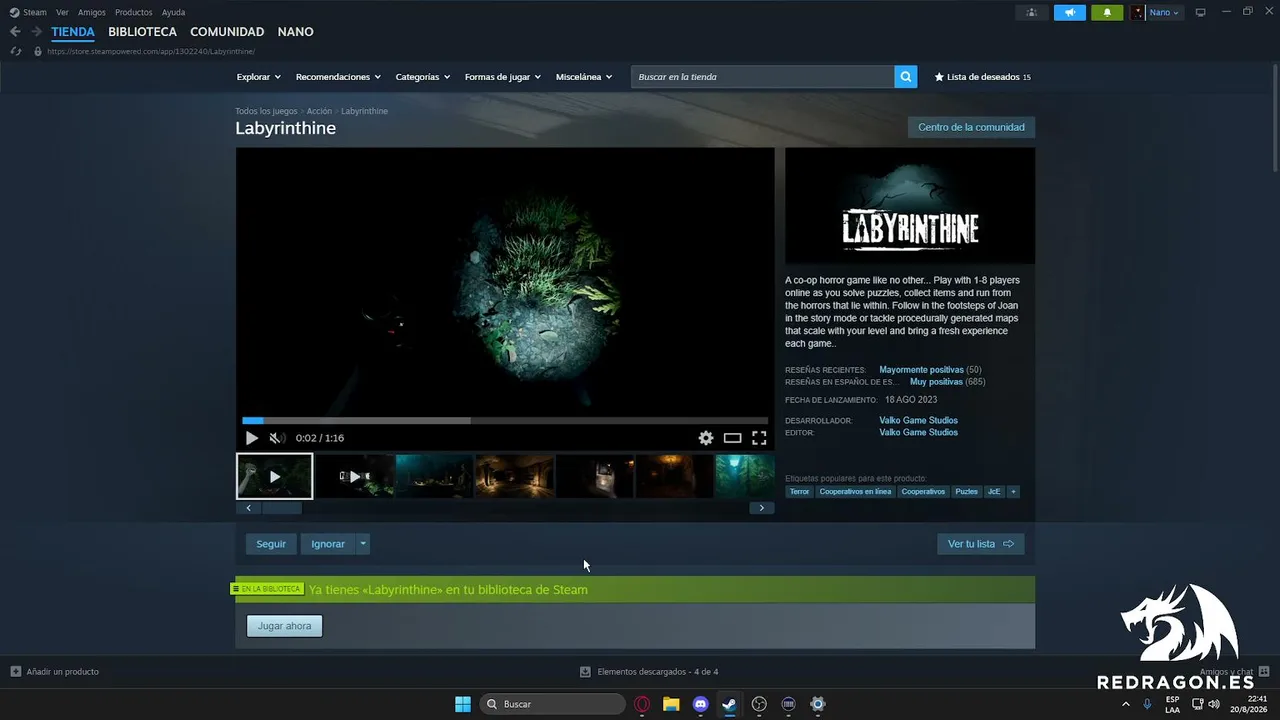
Task: Focus the taskbar Buscar search box
Action: click(x=553, y=704)
